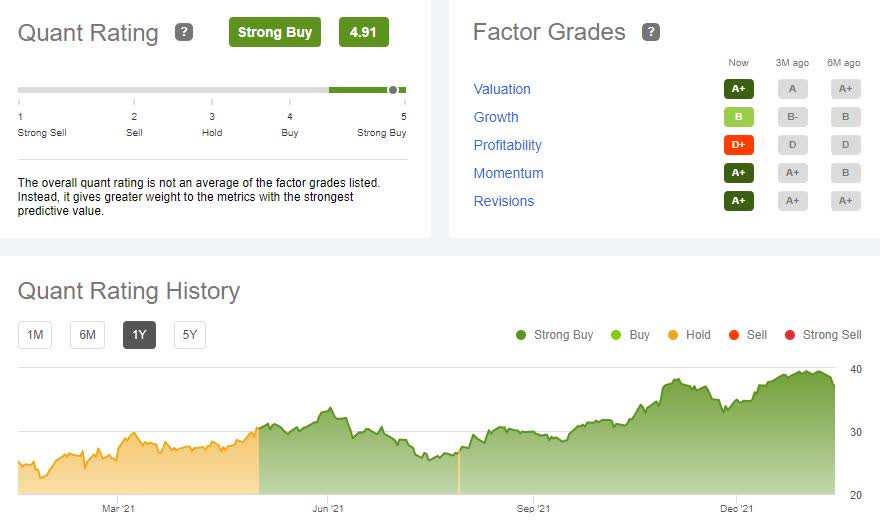Viewport: 880px width, 528px height.
Task: Open the Factor Grades help question icon
Action: [650, 32]
